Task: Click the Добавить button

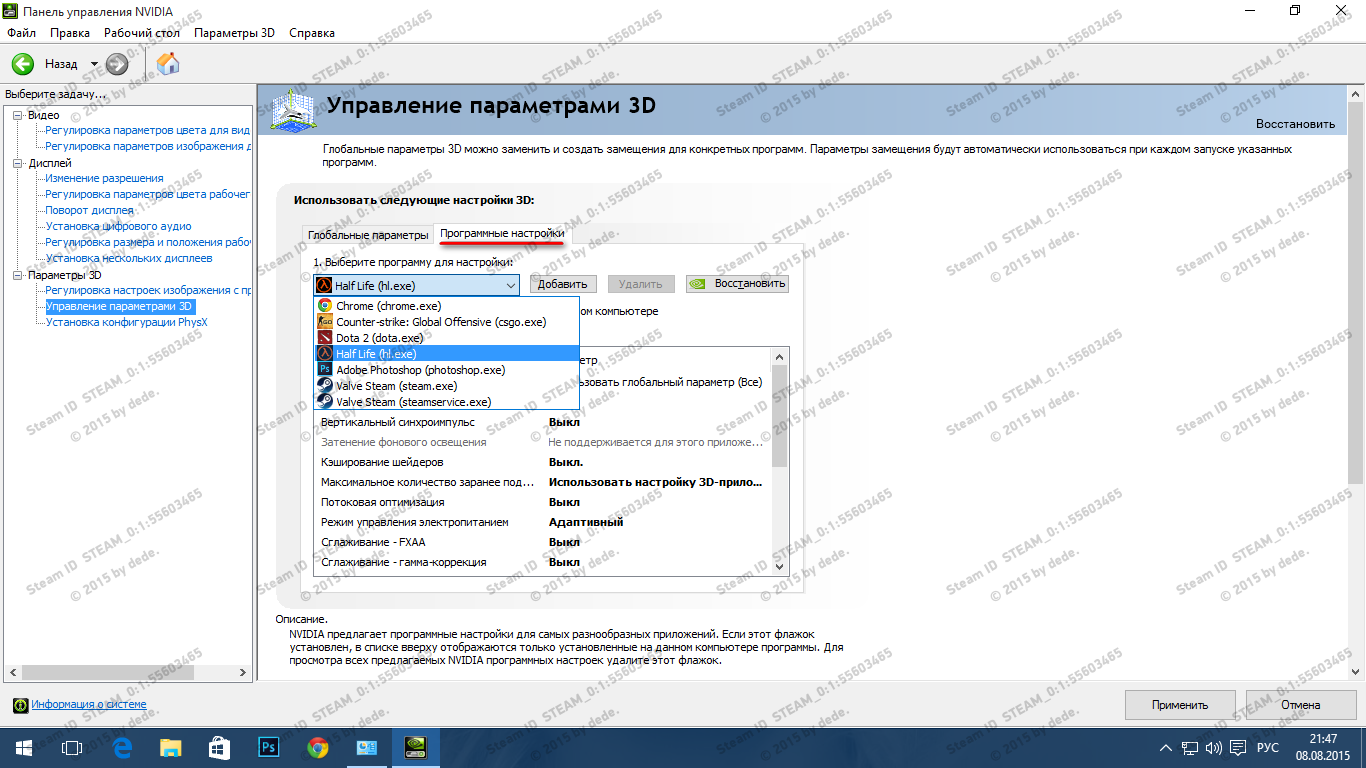Action: tap(564, 285)
